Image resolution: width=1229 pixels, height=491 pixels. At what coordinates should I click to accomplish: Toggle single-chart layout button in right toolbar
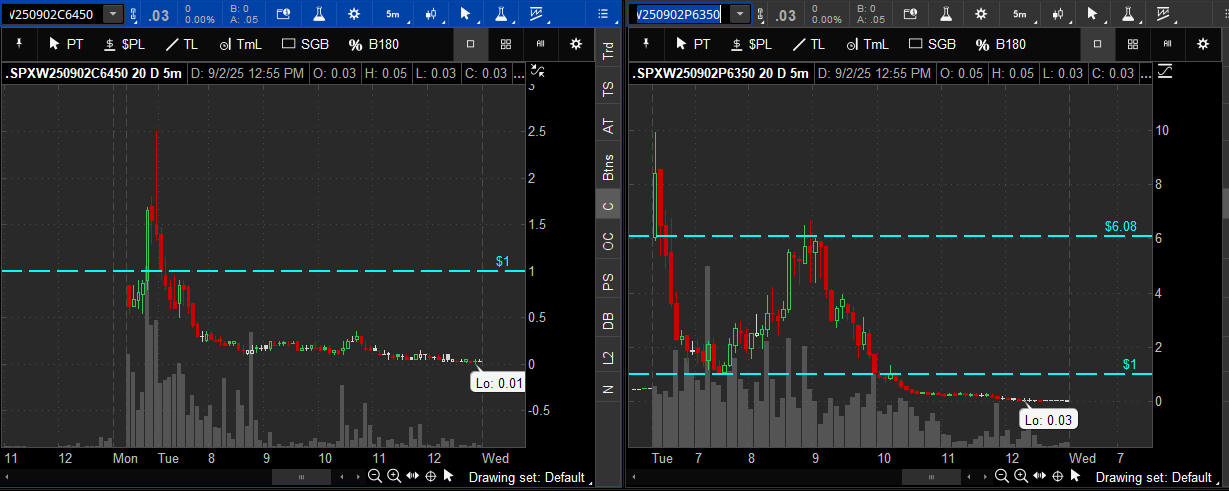[1097, 44]
